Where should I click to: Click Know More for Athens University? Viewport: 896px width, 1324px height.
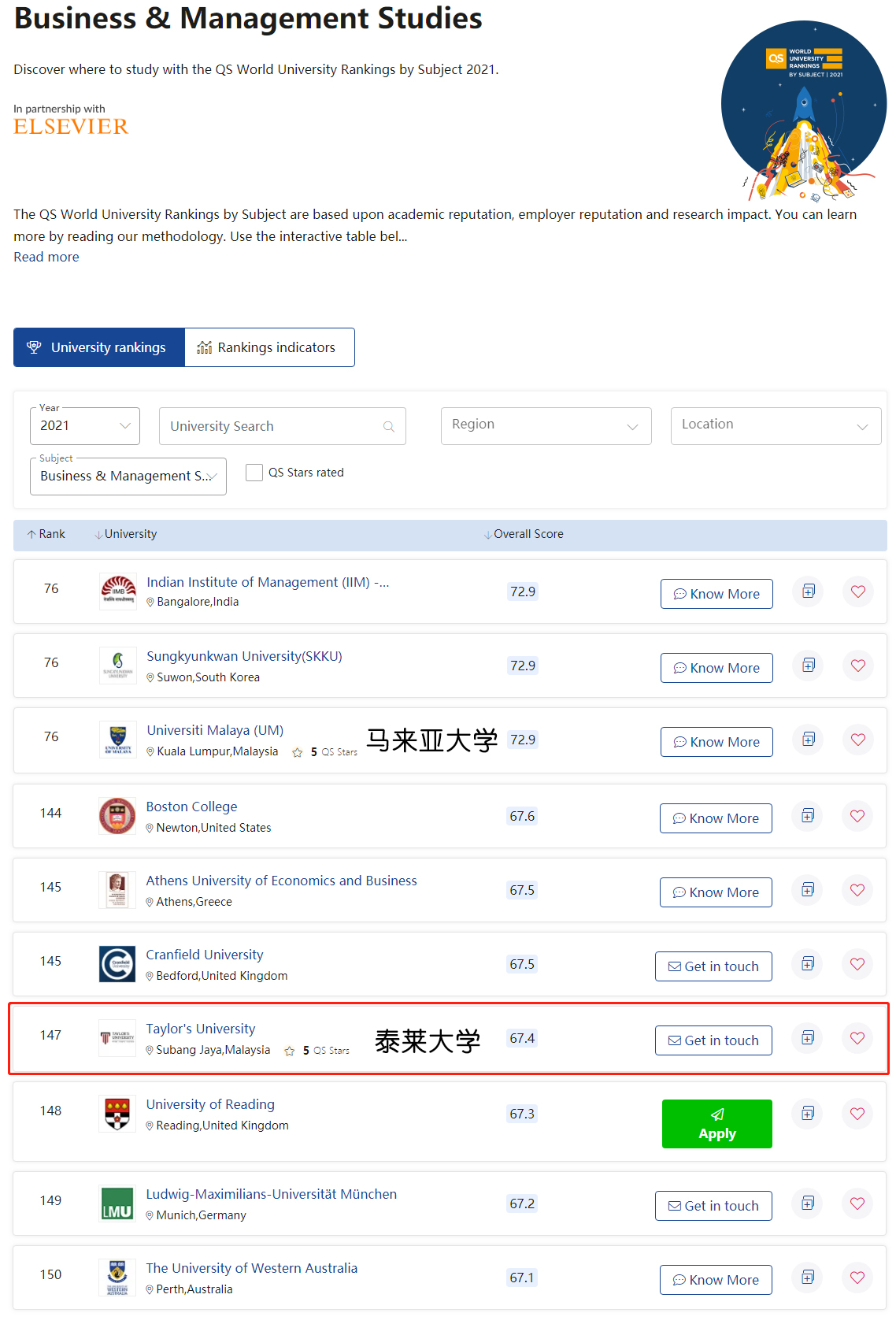pos(716,892)
